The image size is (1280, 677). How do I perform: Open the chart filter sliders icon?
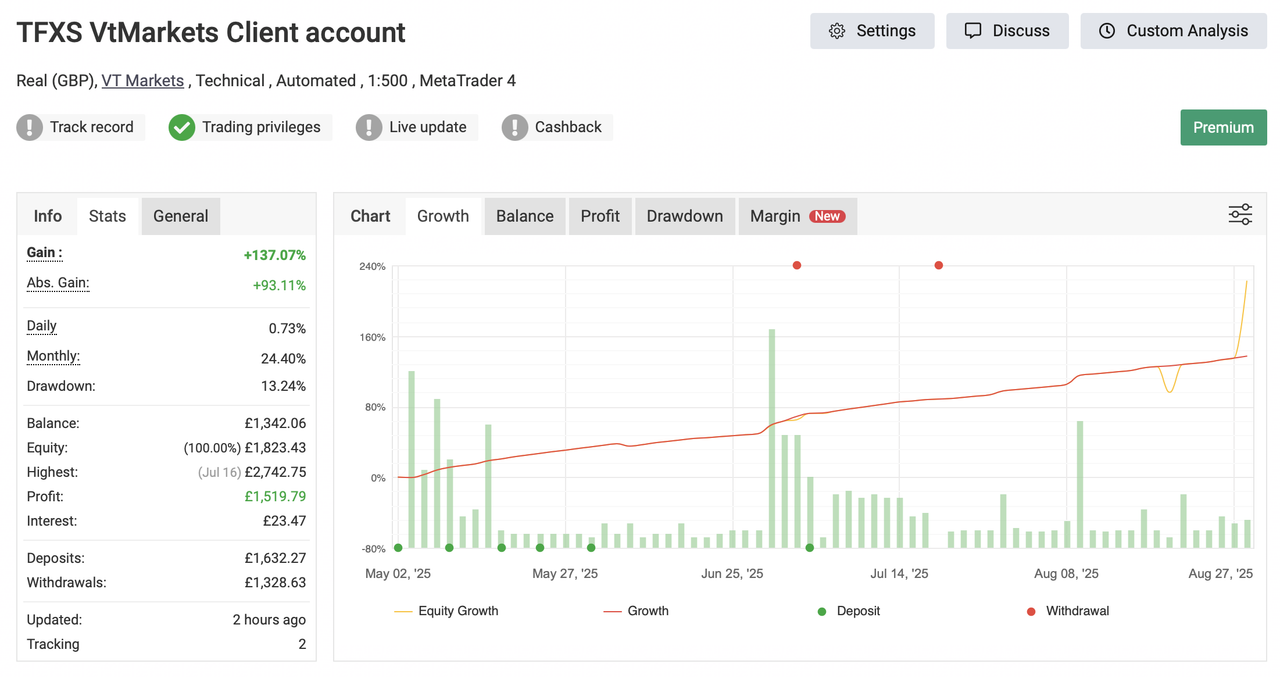coord(1240,215)
